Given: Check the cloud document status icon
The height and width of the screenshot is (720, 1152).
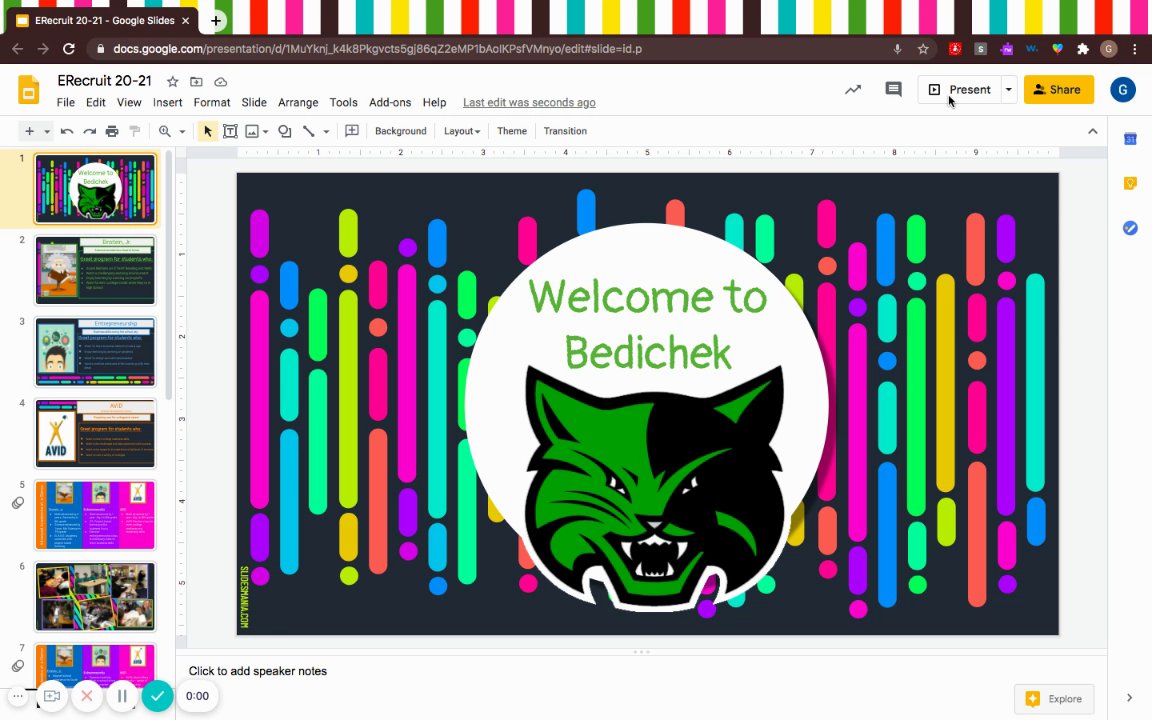Looking at the screenshot, I should coord(220,82).
